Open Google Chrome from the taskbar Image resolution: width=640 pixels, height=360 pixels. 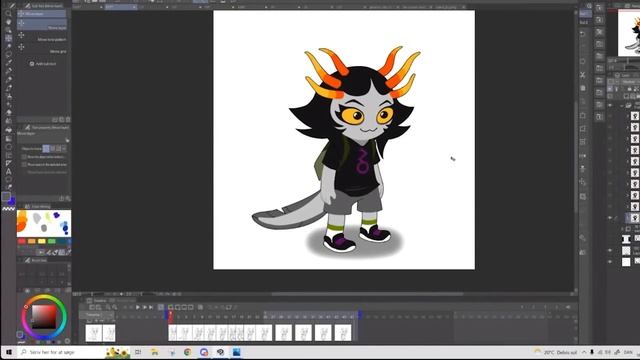click(187, 352)
